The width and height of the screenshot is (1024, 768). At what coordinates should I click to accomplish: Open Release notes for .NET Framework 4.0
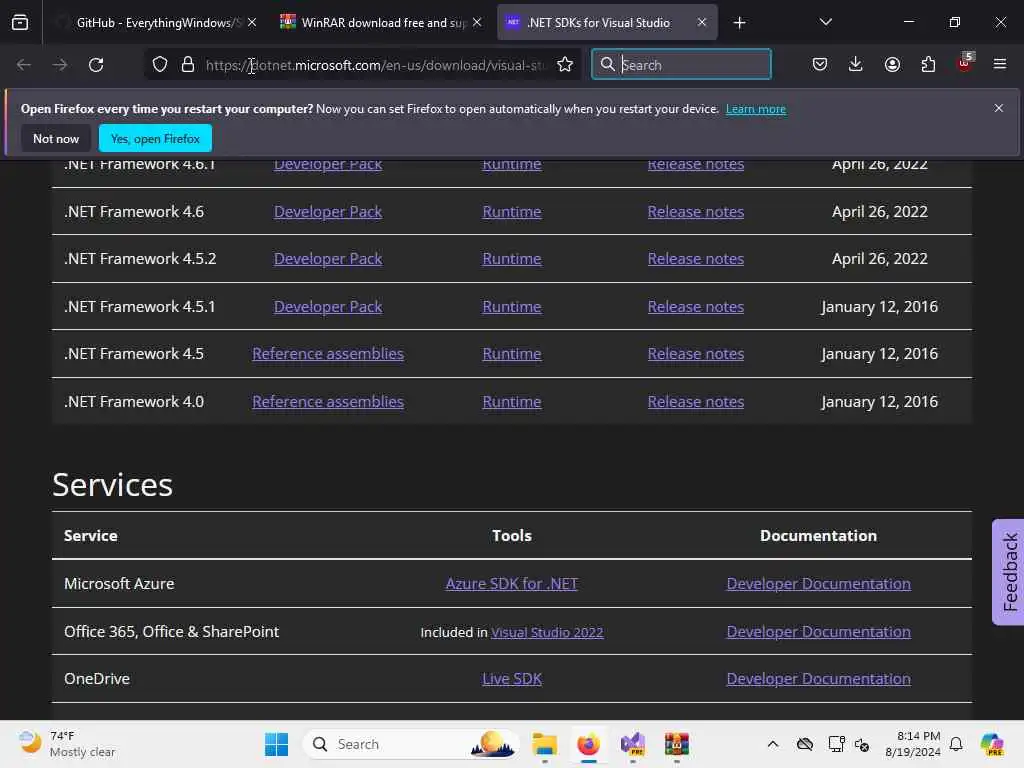click(x=696, y=402)
